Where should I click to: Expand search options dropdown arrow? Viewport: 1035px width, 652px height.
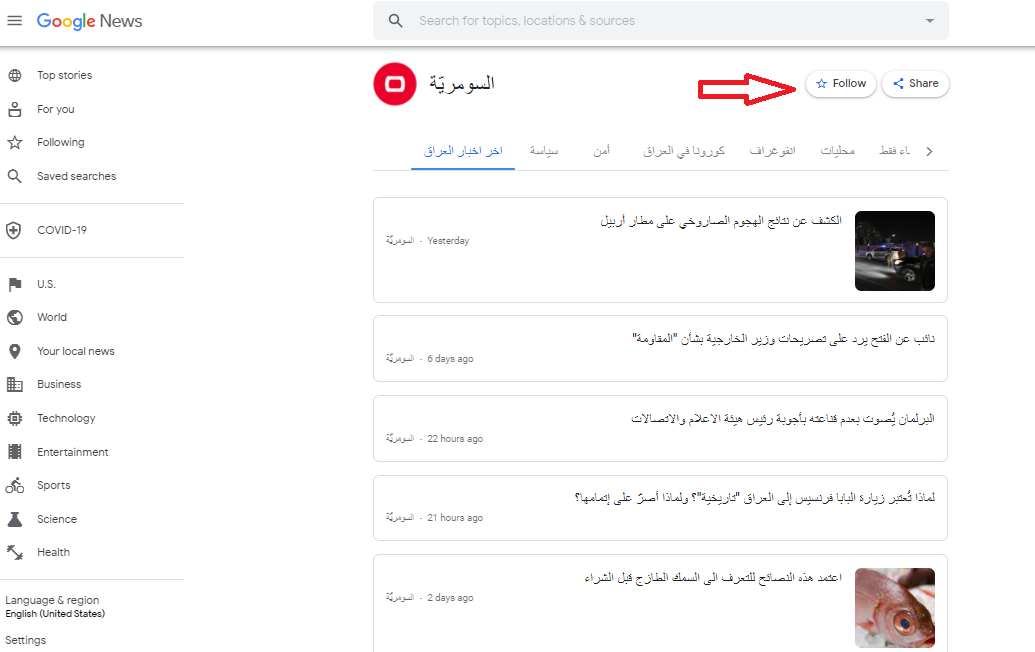click(929, 21)
